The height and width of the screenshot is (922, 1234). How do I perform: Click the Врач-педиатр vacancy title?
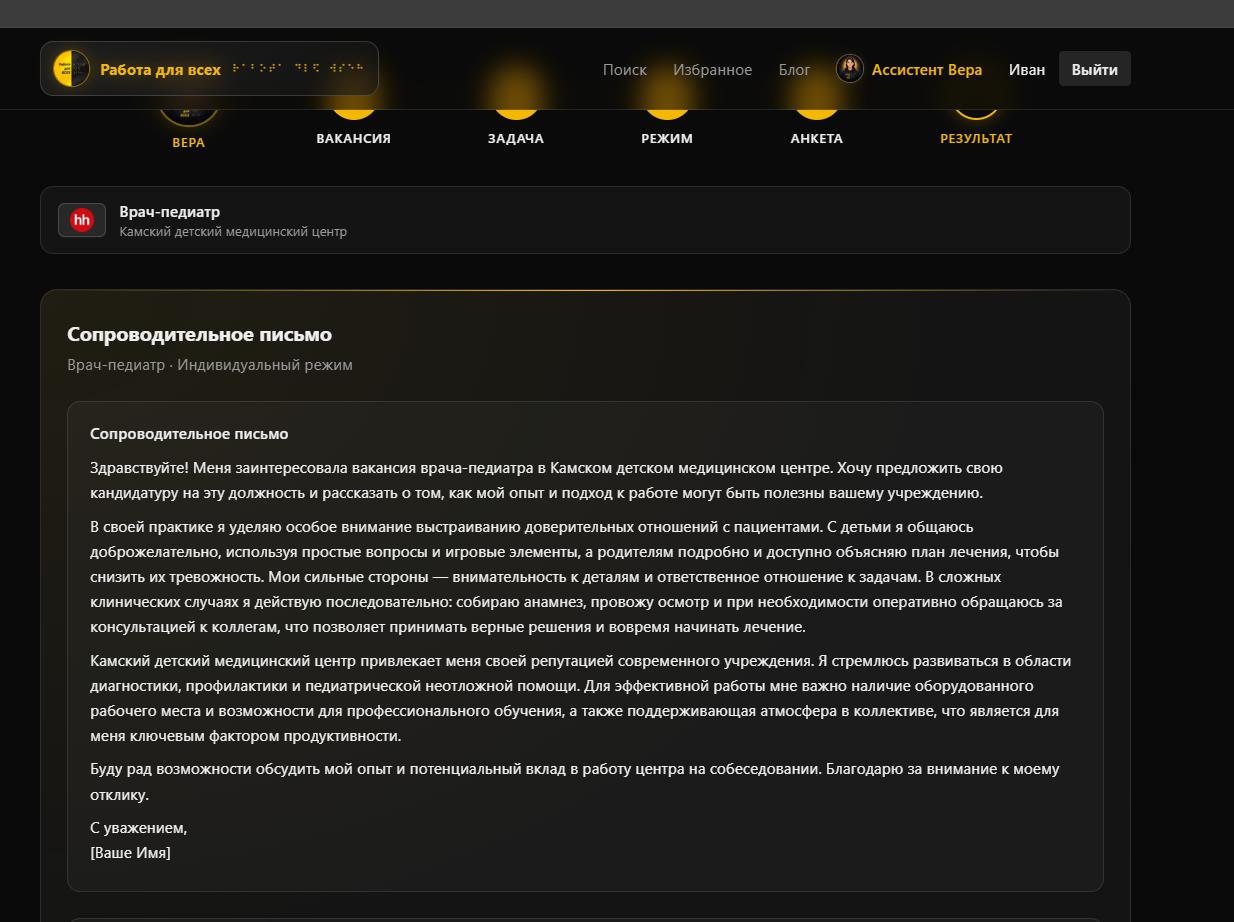[170, 212]
